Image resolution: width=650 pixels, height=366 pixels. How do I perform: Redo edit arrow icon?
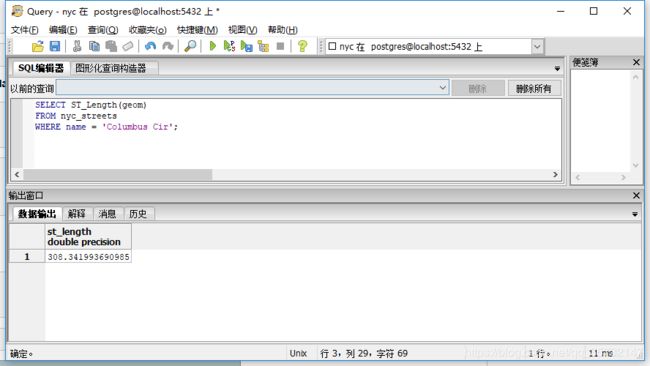(167, 46)
